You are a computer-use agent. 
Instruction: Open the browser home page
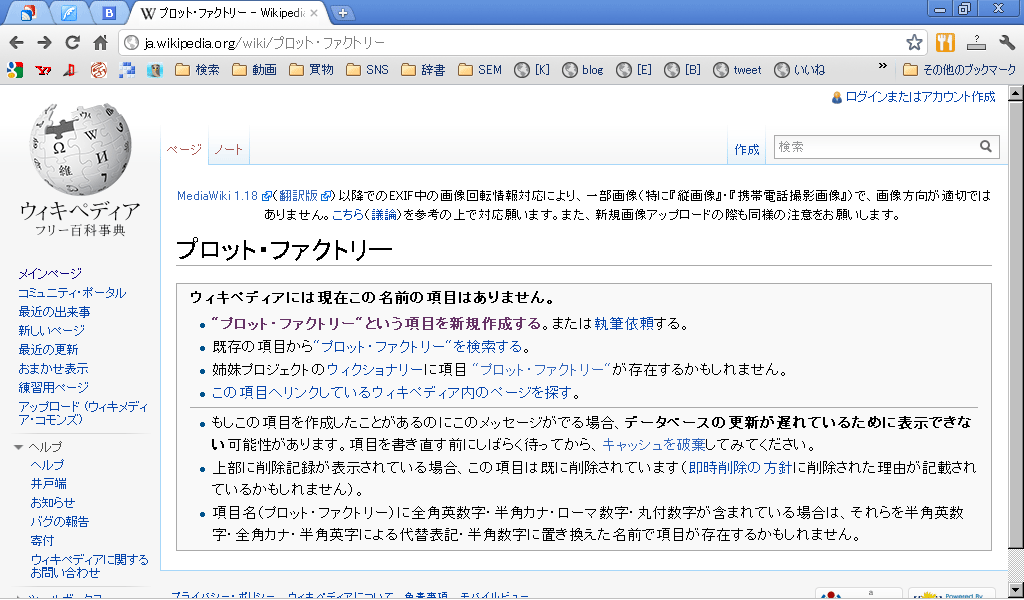click(x=101, y=43)
